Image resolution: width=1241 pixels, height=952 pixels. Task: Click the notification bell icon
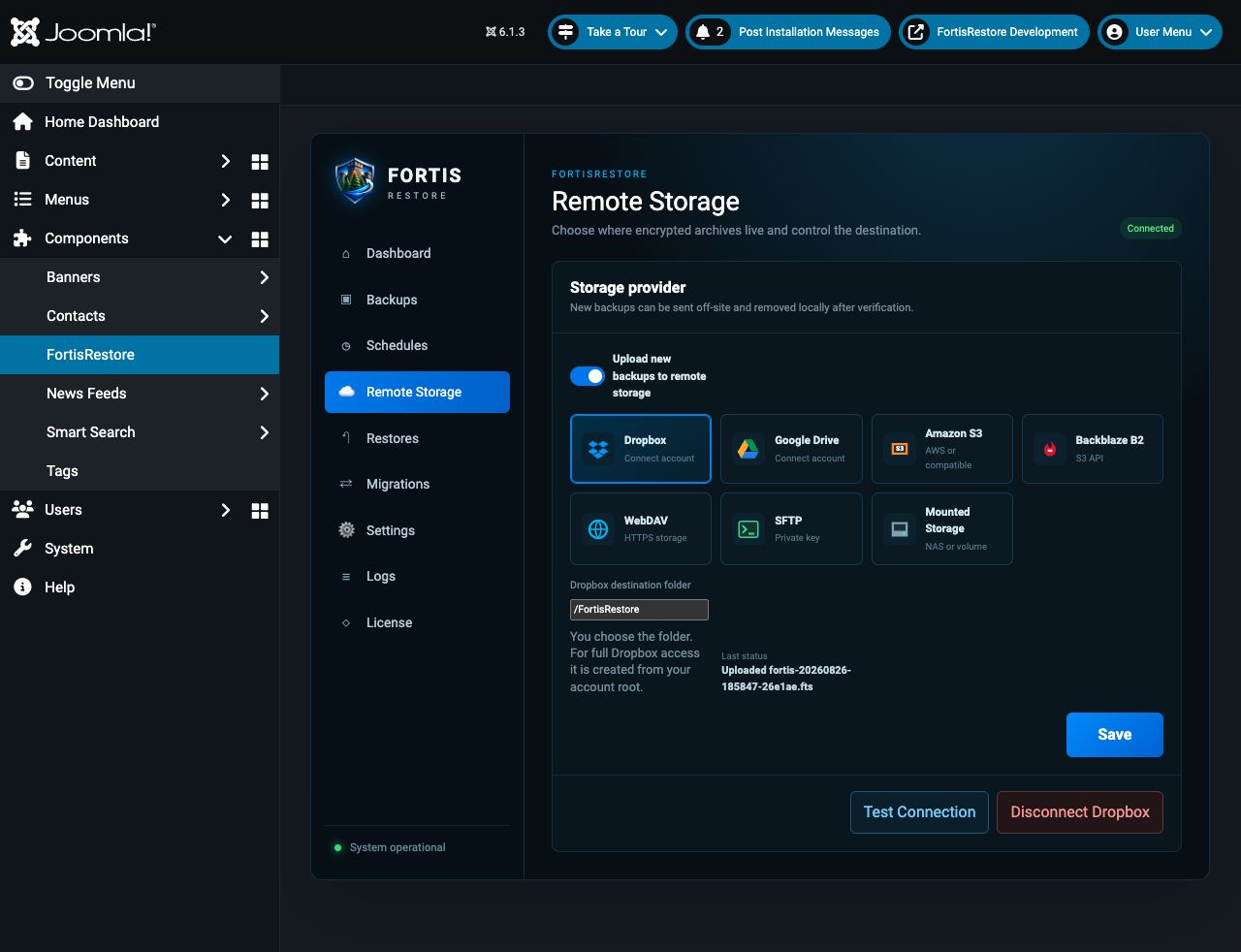[703, 32]
